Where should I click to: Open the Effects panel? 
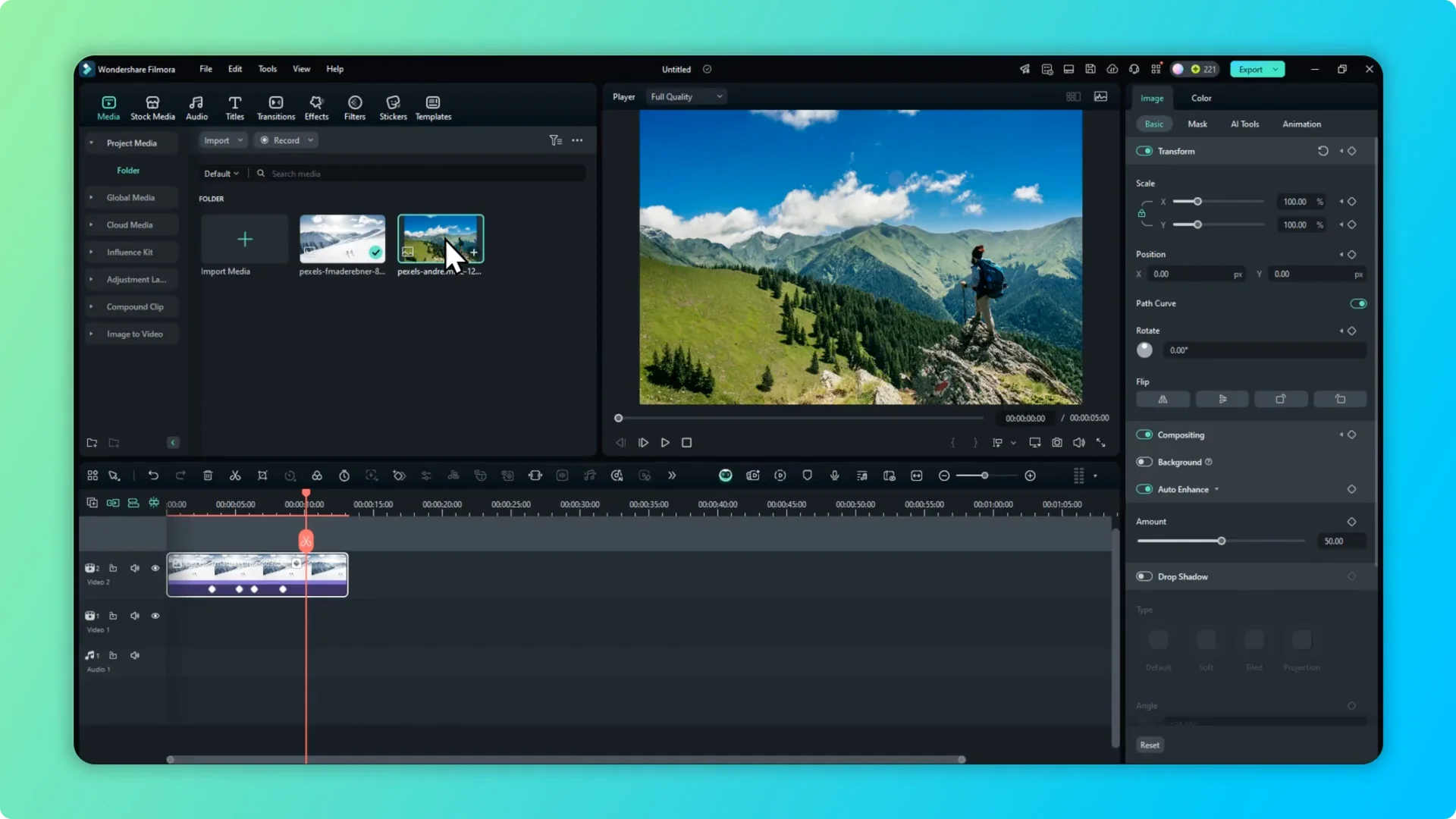coord(316,108)
